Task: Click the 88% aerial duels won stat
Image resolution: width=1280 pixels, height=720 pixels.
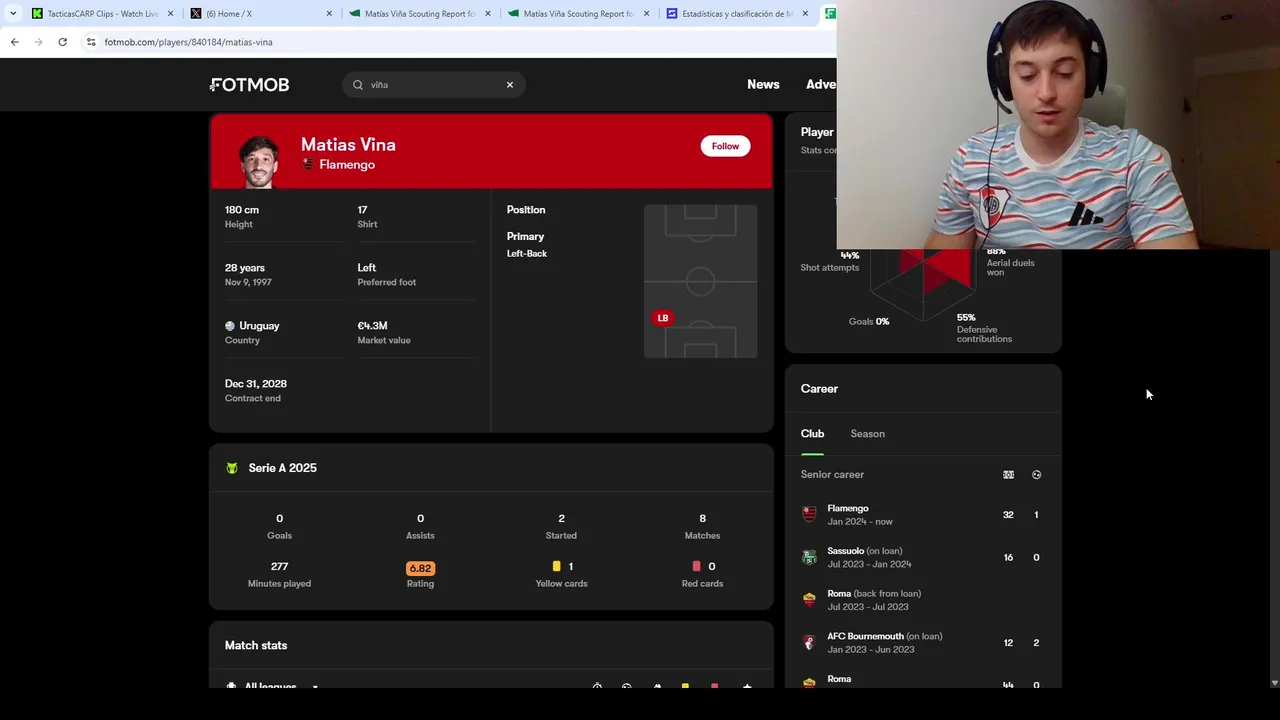Action: pyautogui.click(x=1010, y=263)
